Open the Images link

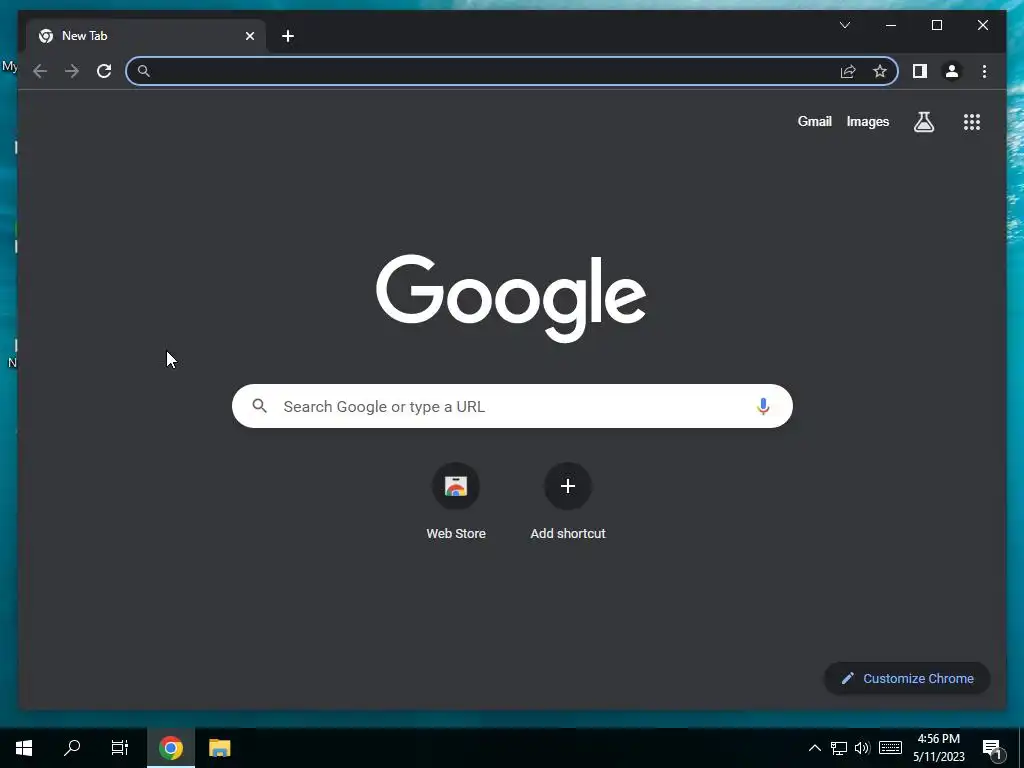pyautogui.click(x=867, y=121)
